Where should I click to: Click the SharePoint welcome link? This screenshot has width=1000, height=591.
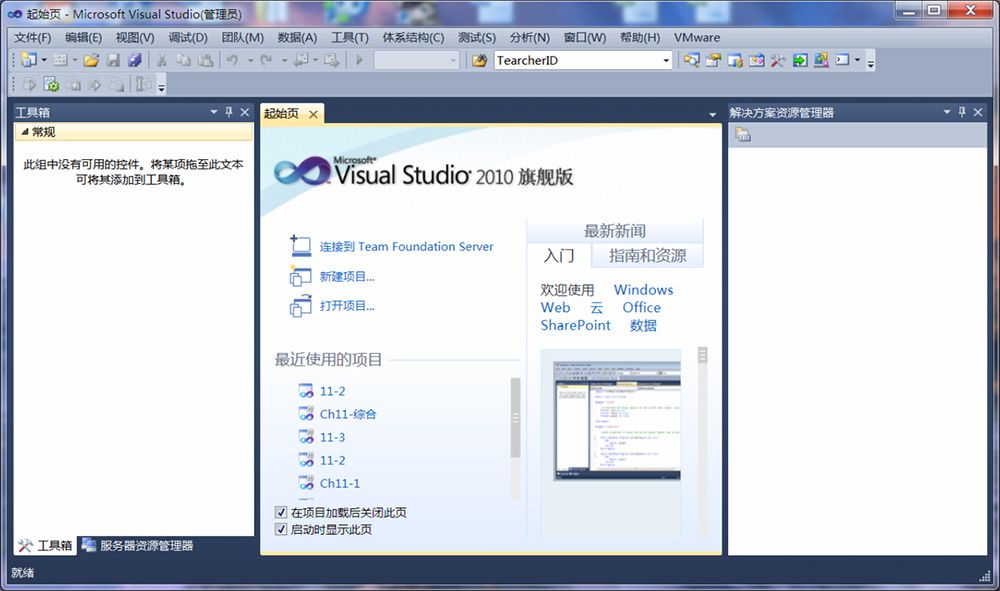point(575,325)
